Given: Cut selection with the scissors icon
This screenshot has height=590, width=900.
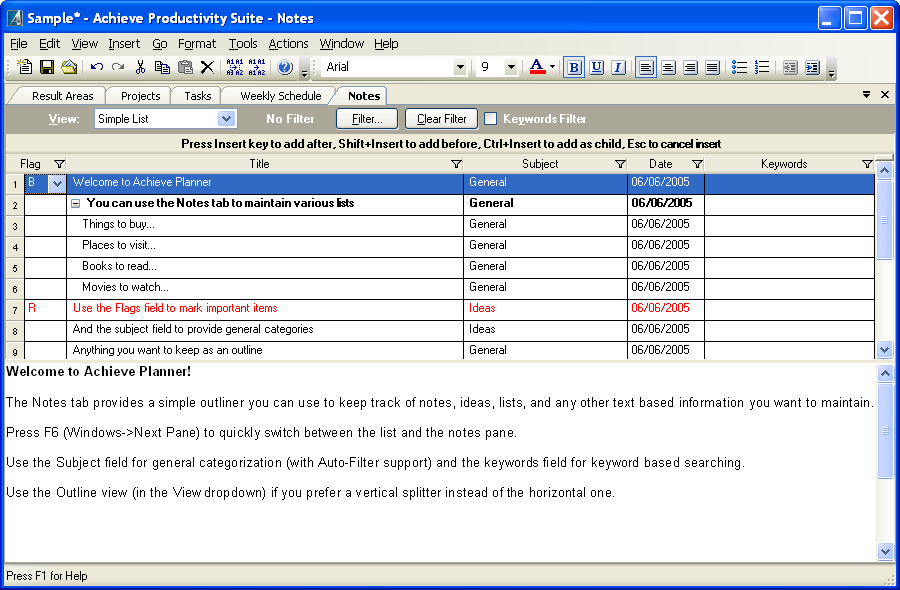Looking at the screenshot, I should (140, 67).
